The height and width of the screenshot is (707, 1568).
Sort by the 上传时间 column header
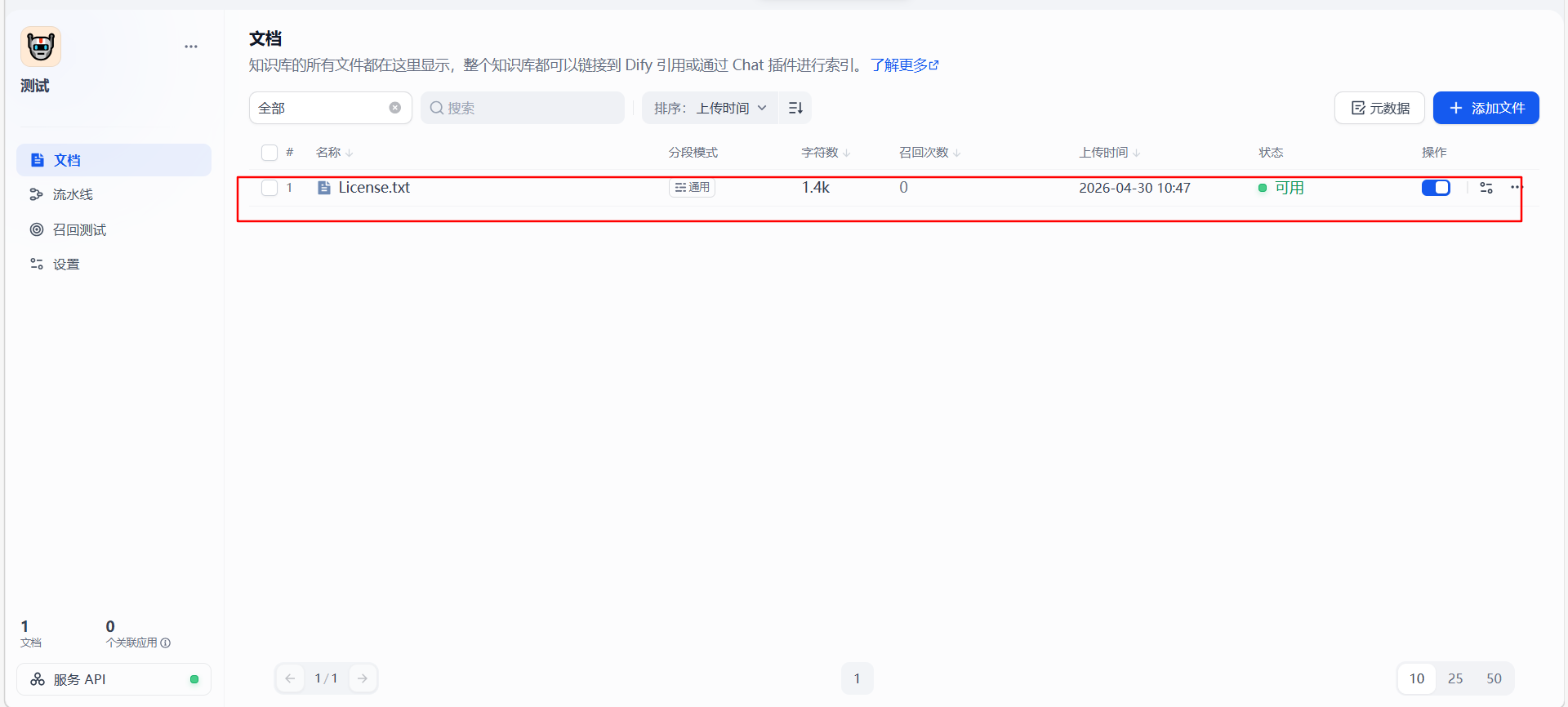point(1109,153)
